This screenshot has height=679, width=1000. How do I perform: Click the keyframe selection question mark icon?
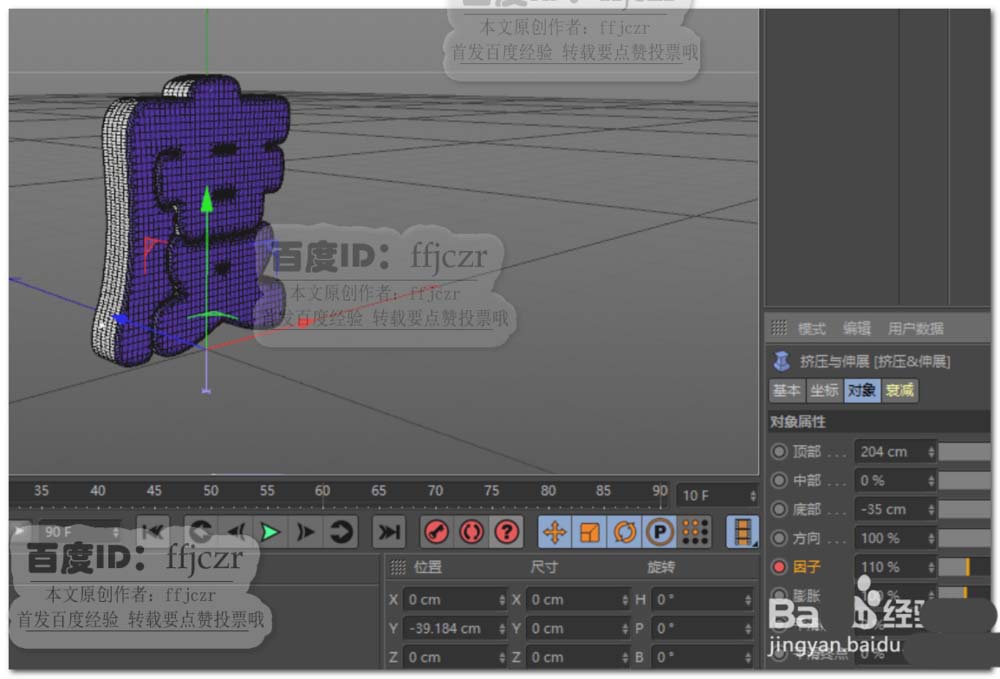[x=507, y=533]
